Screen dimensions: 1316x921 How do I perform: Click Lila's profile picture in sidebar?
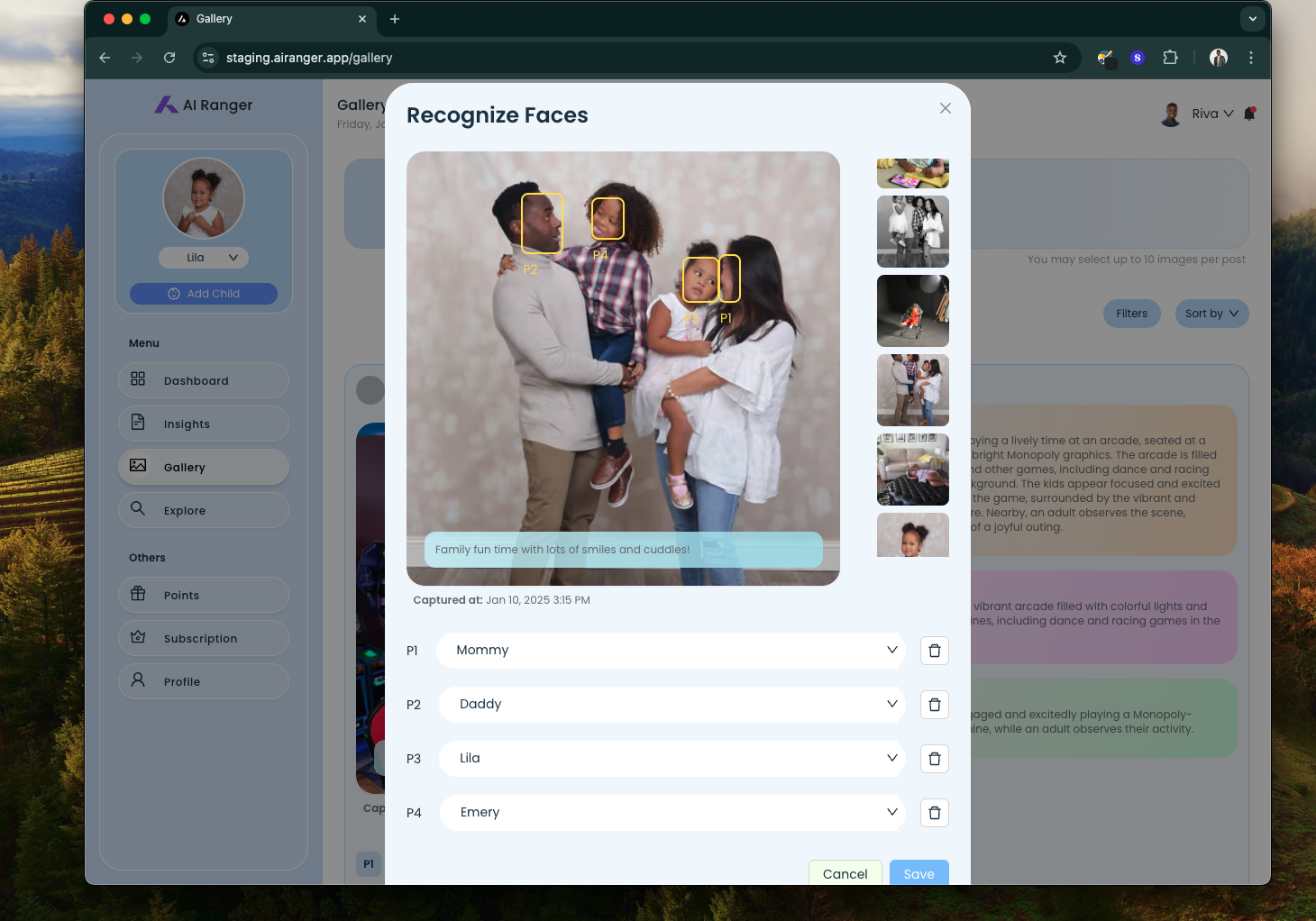coord(204,198)
